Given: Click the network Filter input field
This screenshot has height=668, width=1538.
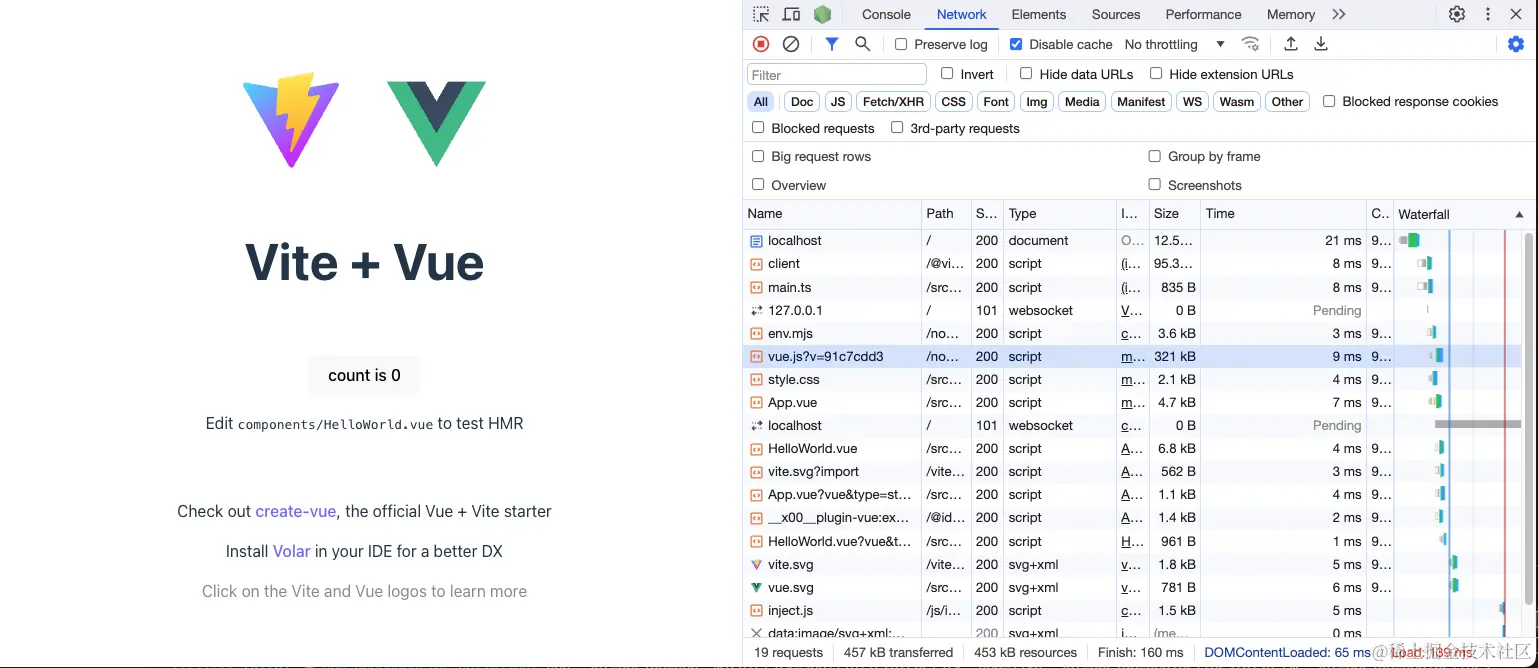Looking at the screenshot, I should 837,74.
